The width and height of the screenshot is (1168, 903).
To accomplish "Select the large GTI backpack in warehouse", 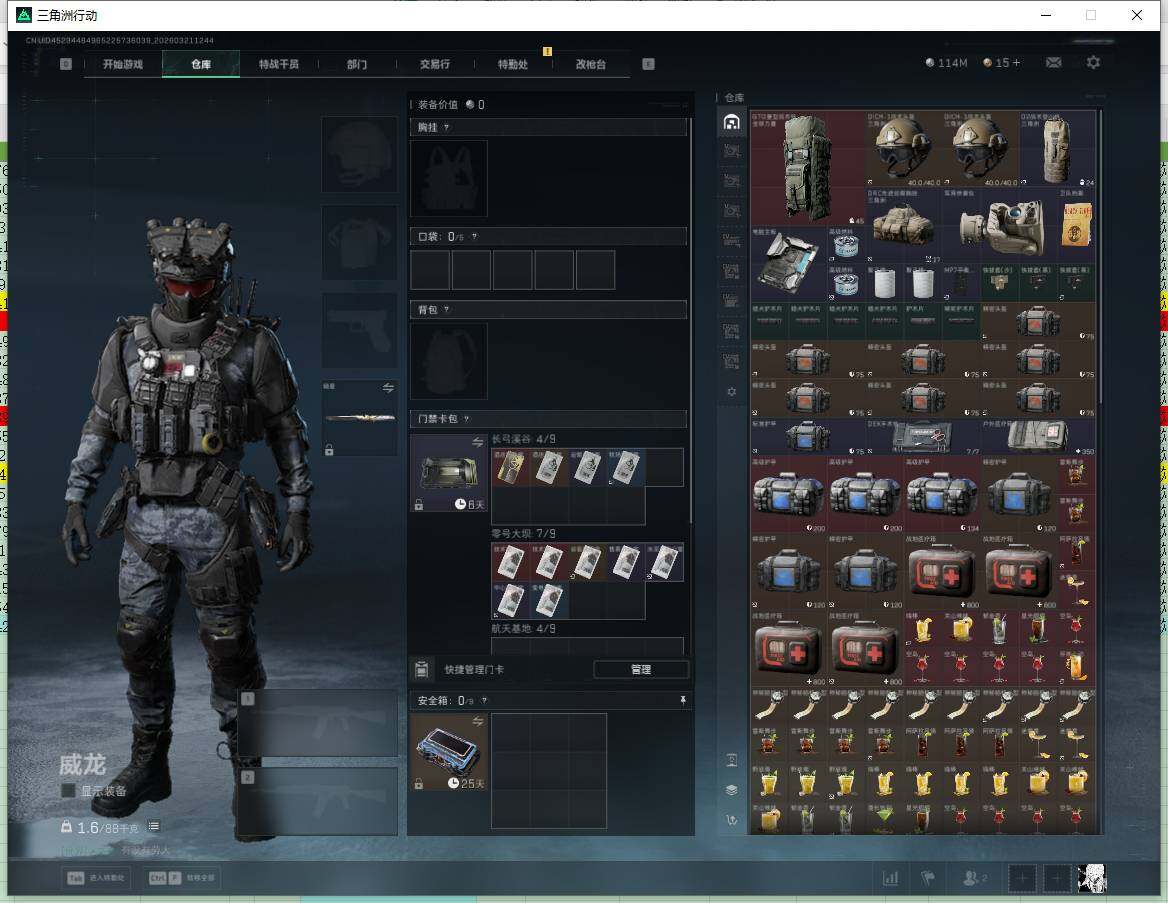I will tap(808, 169).
